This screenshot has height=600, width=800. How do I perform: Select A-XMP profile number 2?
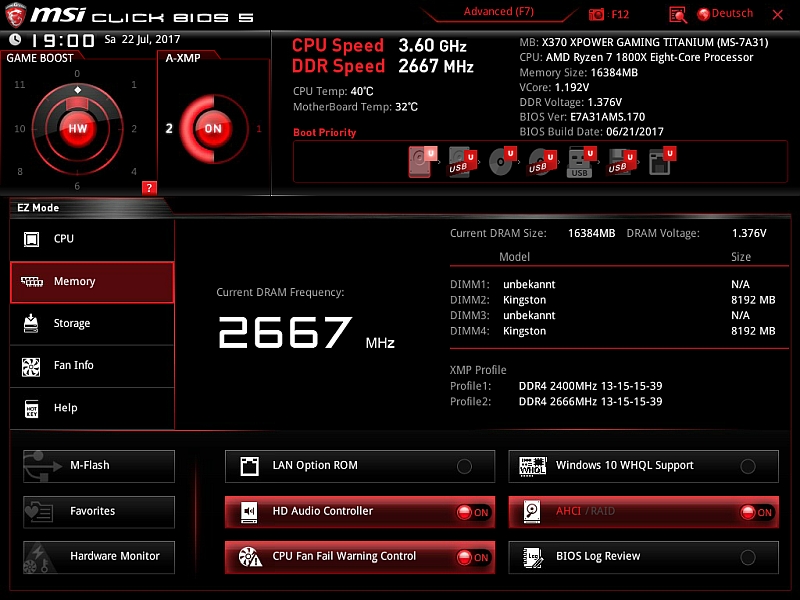click(x=169, y=129)
